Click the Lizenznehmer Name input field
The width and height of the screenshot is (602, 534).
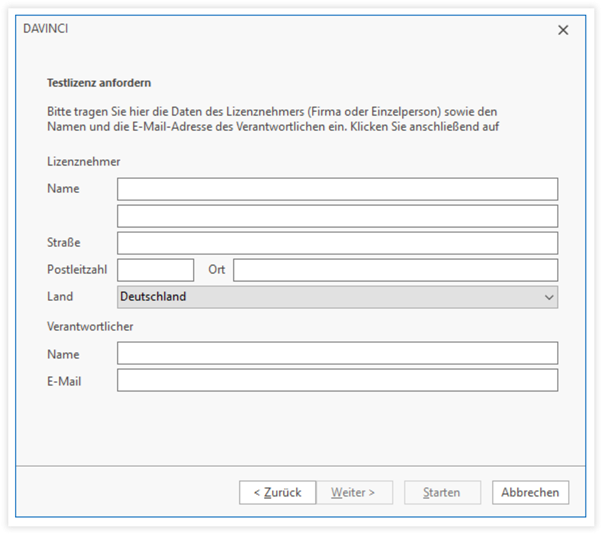(337, 189)
